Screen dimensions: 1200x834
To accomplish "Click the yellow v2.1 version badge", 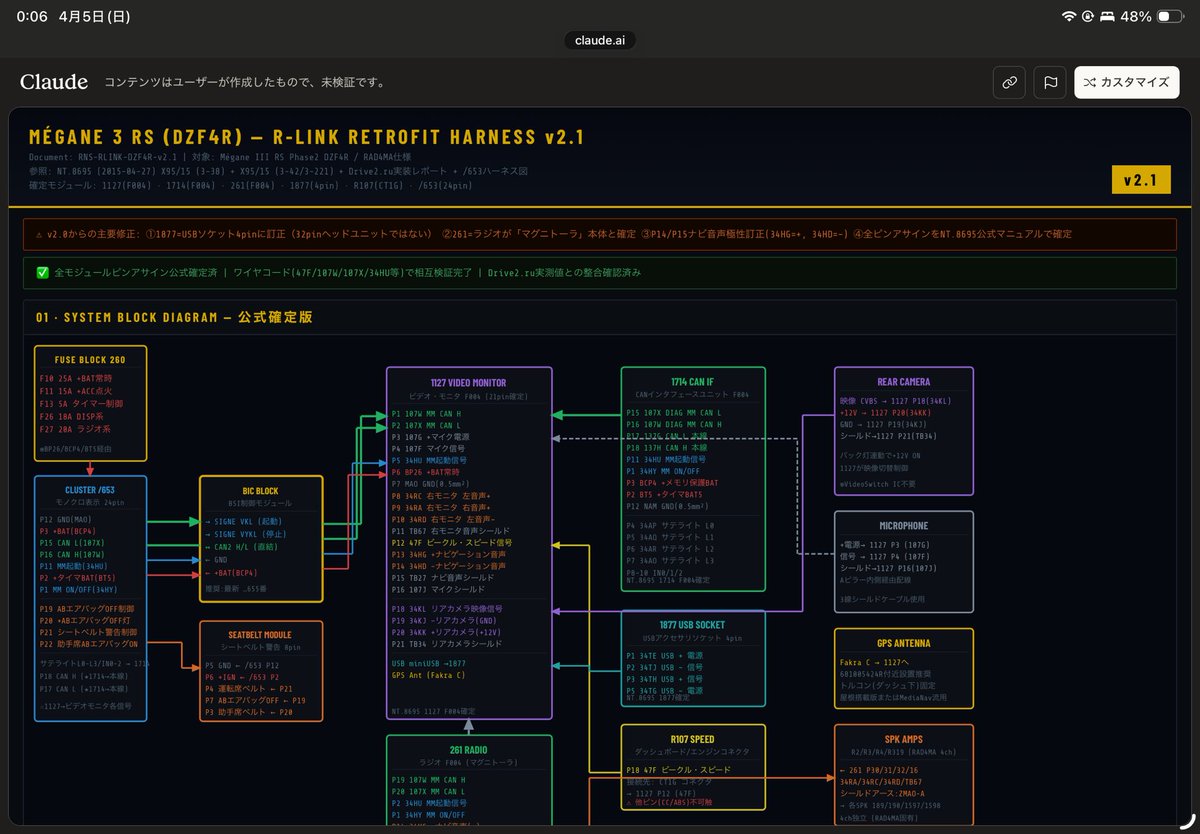I will [1140, 180].
